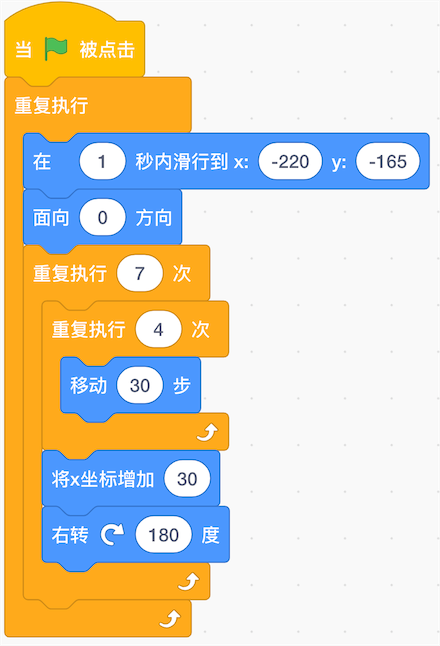Edit the repeat count 4 field
This screenshot has width=440, height=646.
[158, 329]
